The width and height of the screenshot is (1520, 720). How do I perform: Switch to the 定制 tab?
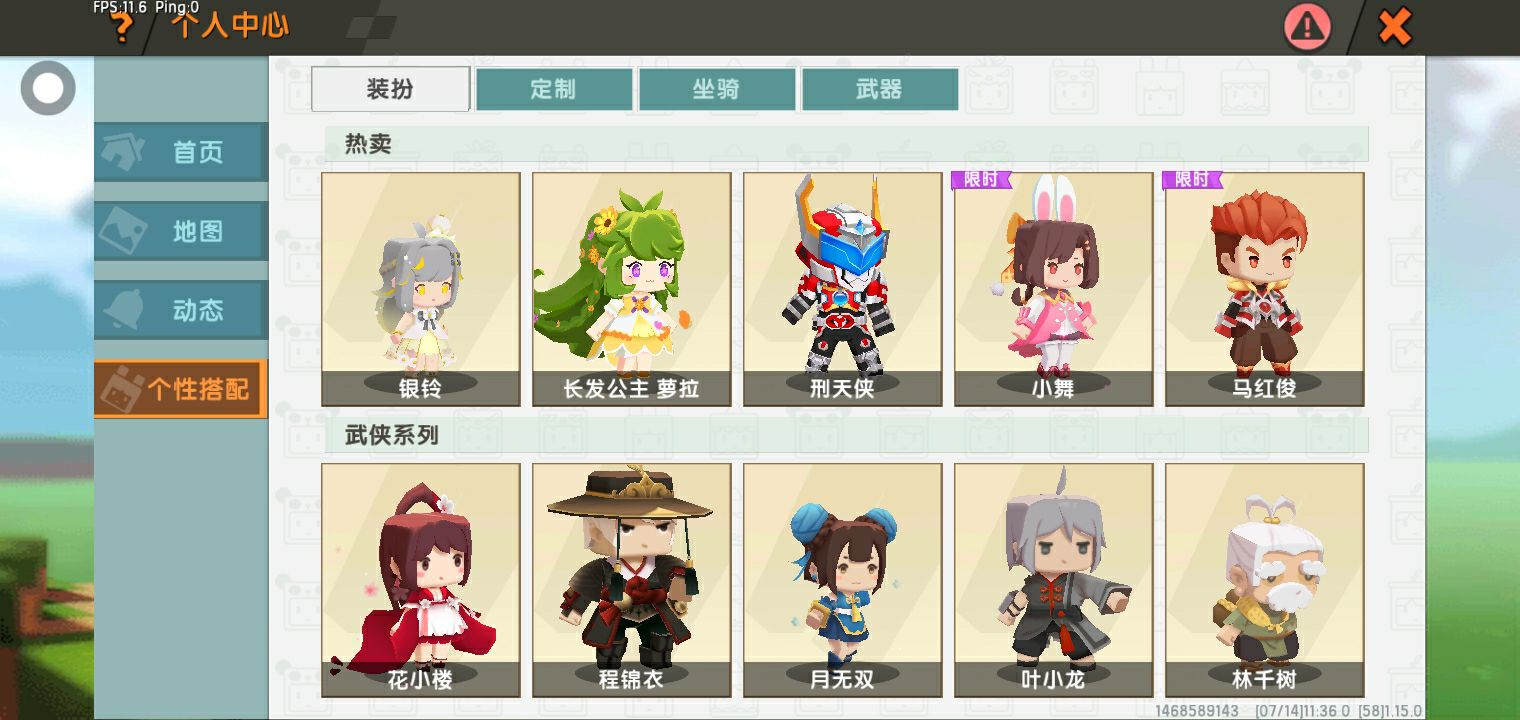[x=553, y=89]
